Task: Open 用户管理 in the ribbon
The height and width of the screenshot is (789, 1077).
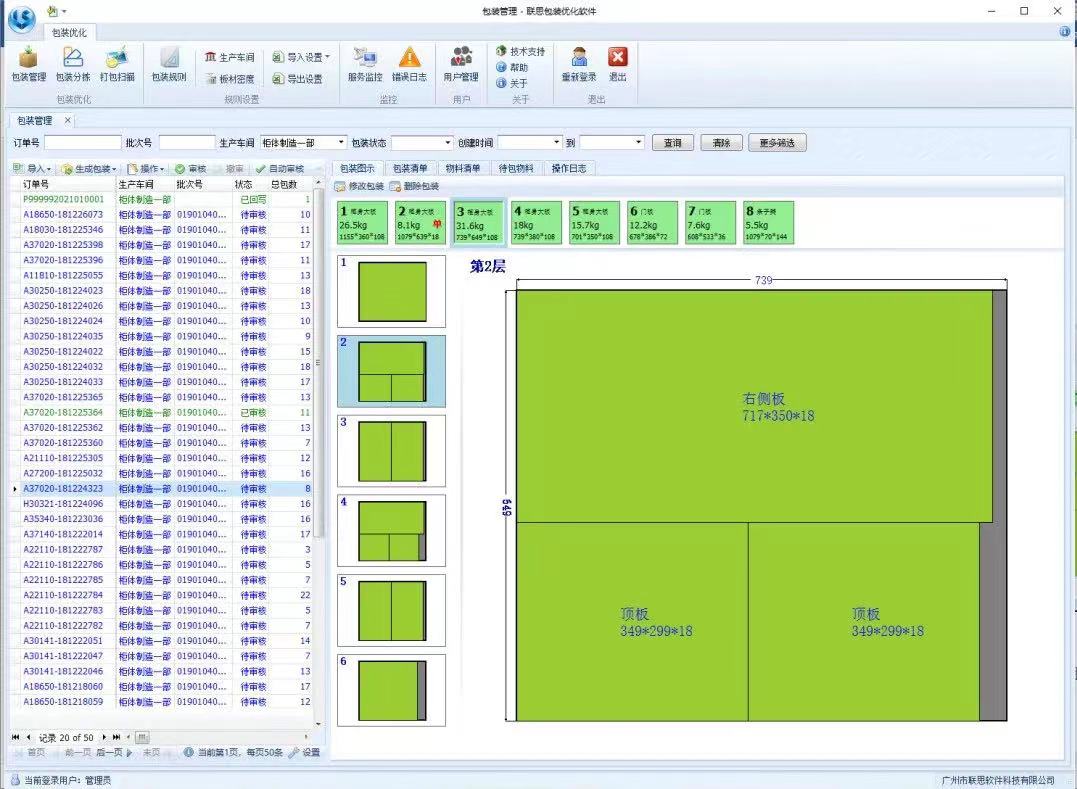Action: point(461,64)
